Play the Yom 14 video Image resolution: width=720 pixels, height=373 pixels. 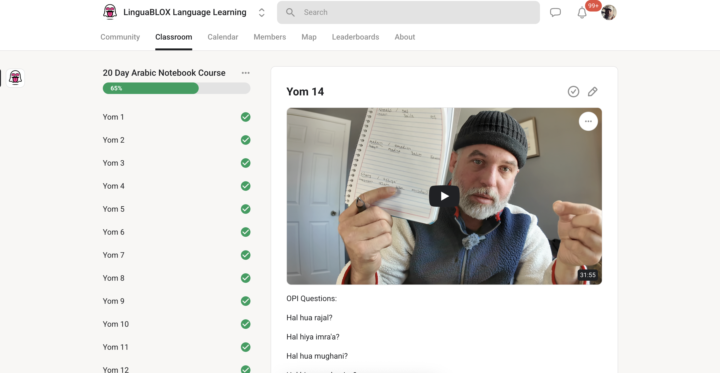pos(444,196)
